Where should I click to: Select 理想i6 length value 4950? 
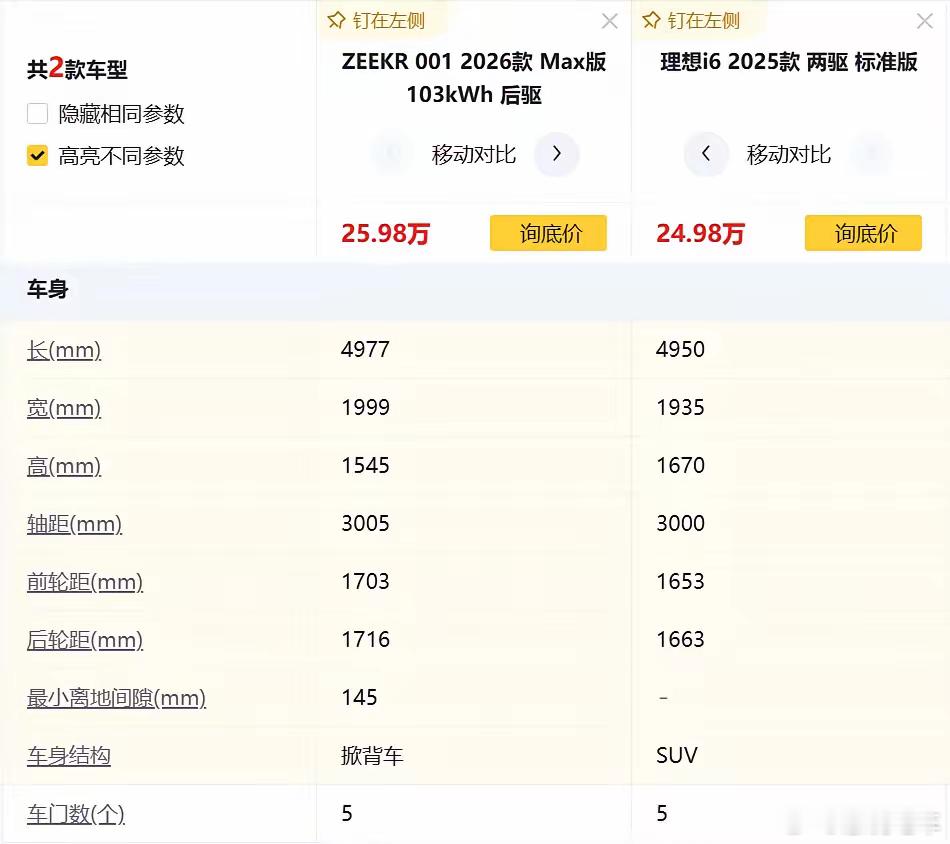(680, 350)
